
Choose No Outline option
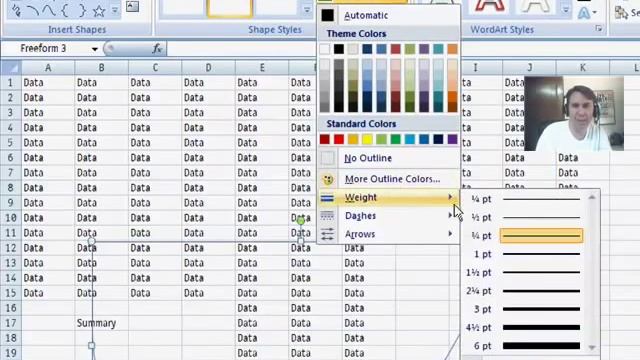pos(388,158)
